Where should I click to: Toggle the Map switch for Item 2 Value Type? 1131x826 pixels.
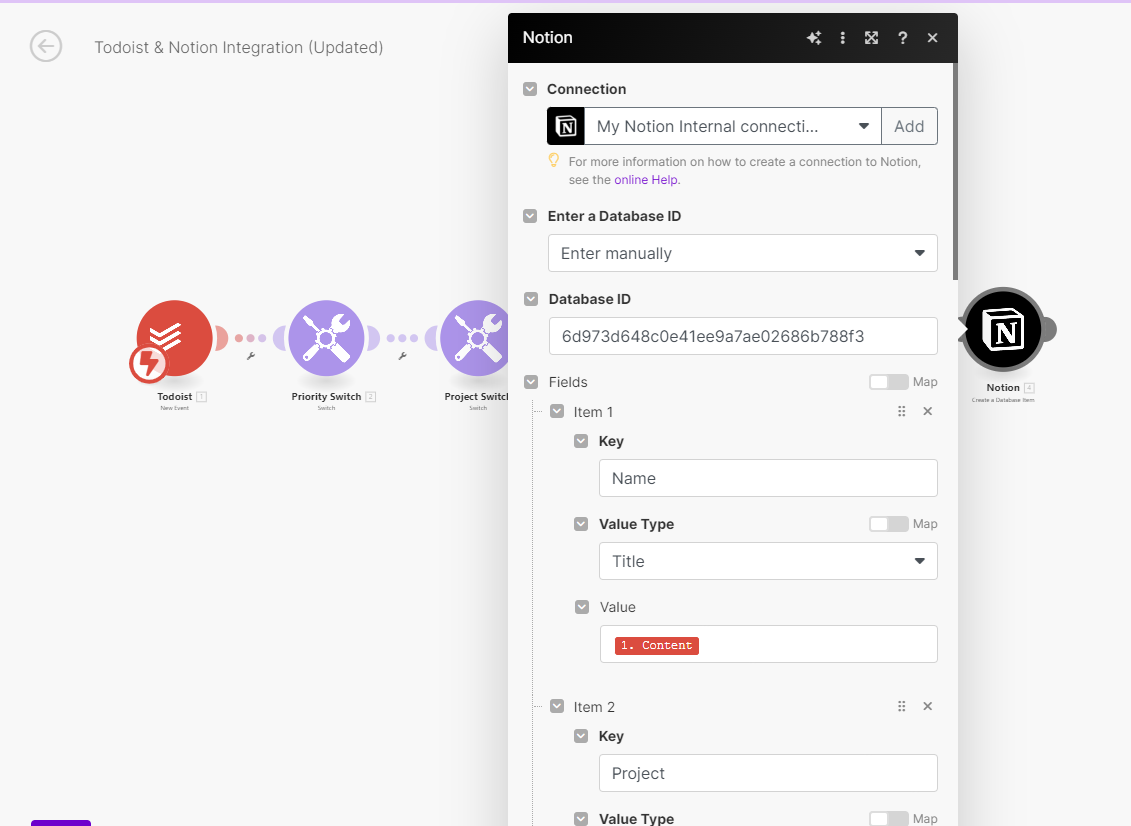coord(889,818)
